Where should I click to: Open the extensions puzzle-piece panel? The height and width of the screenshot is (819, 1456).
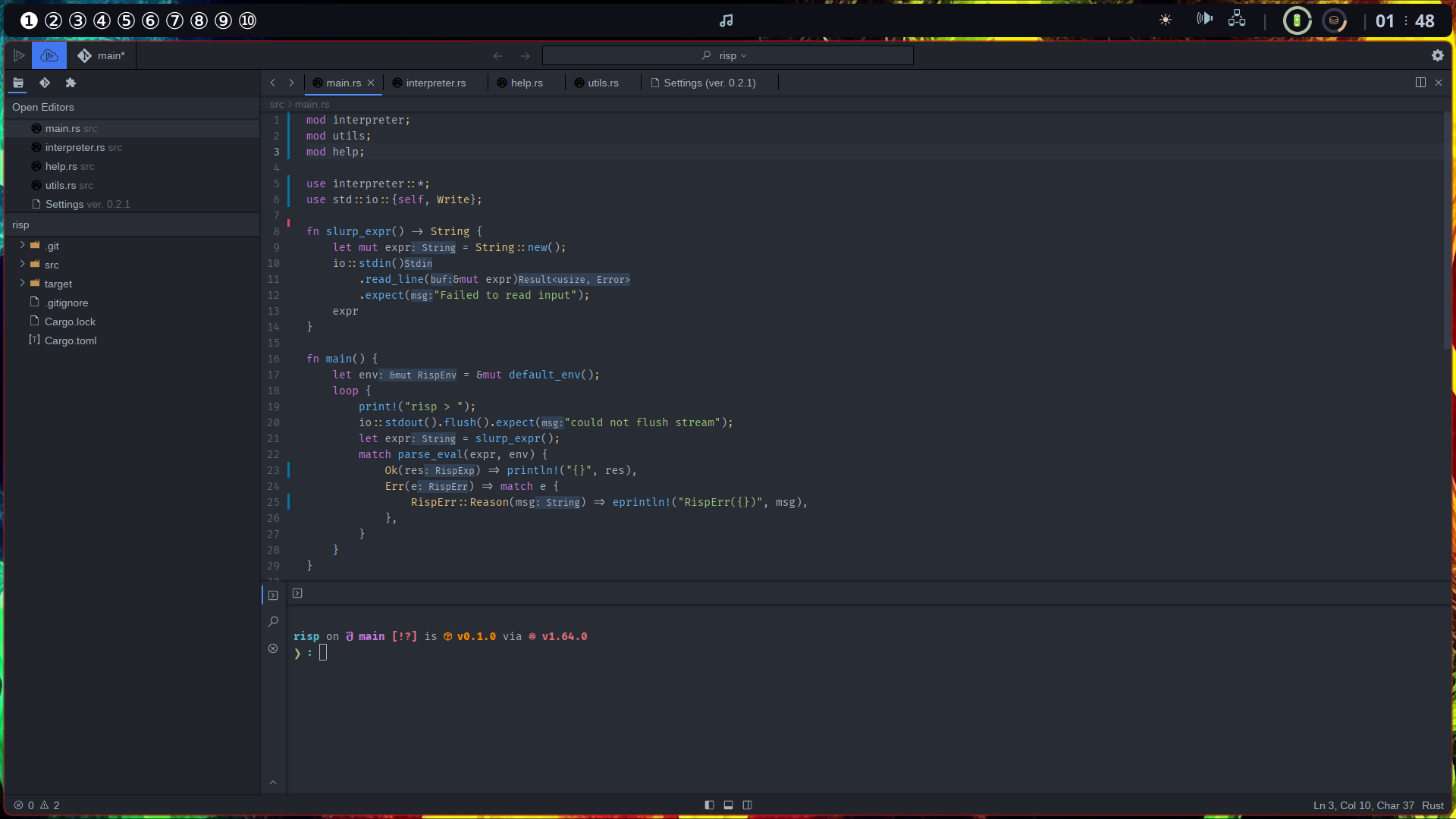[71, 83]
